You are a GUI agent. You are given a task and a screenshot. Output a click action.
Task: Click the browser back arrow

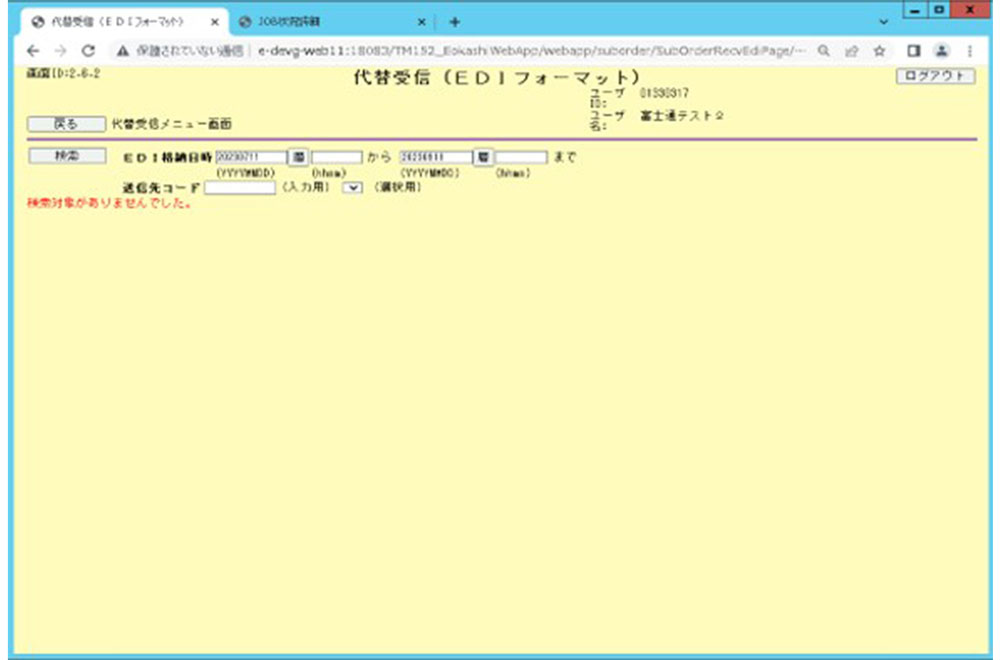point(34,50)
